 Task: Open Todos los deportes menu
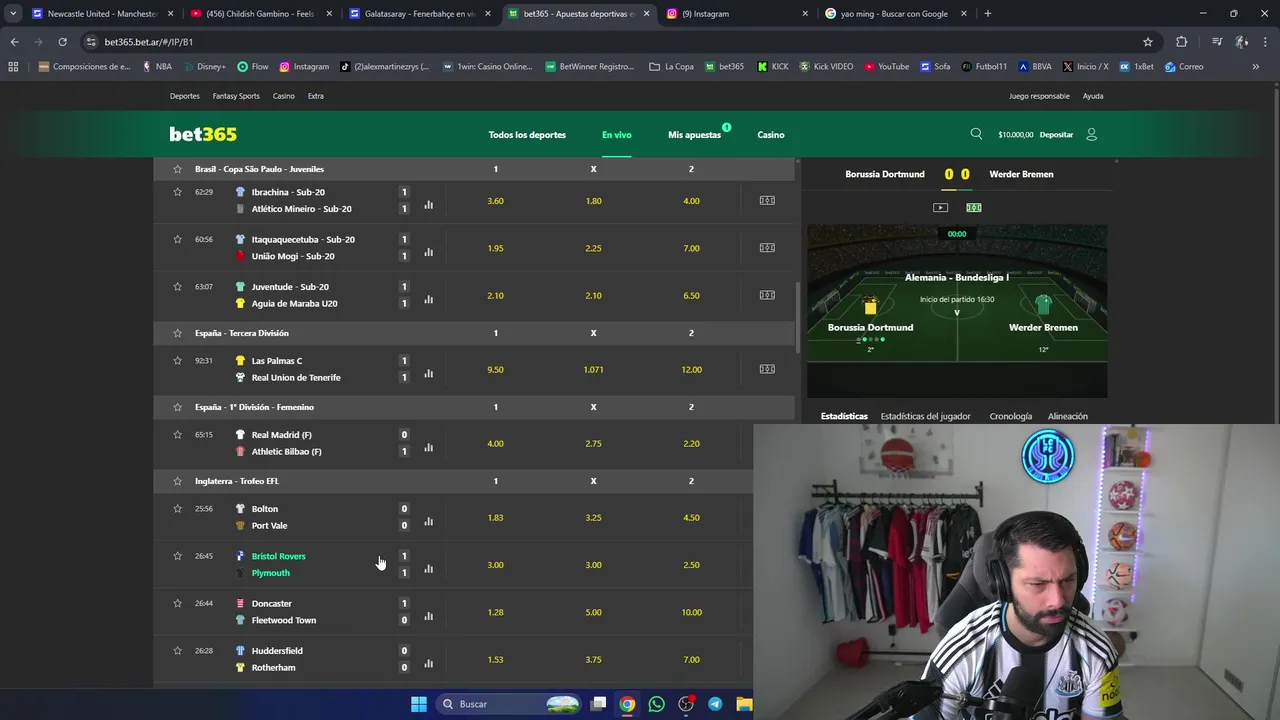click(527, 134)
